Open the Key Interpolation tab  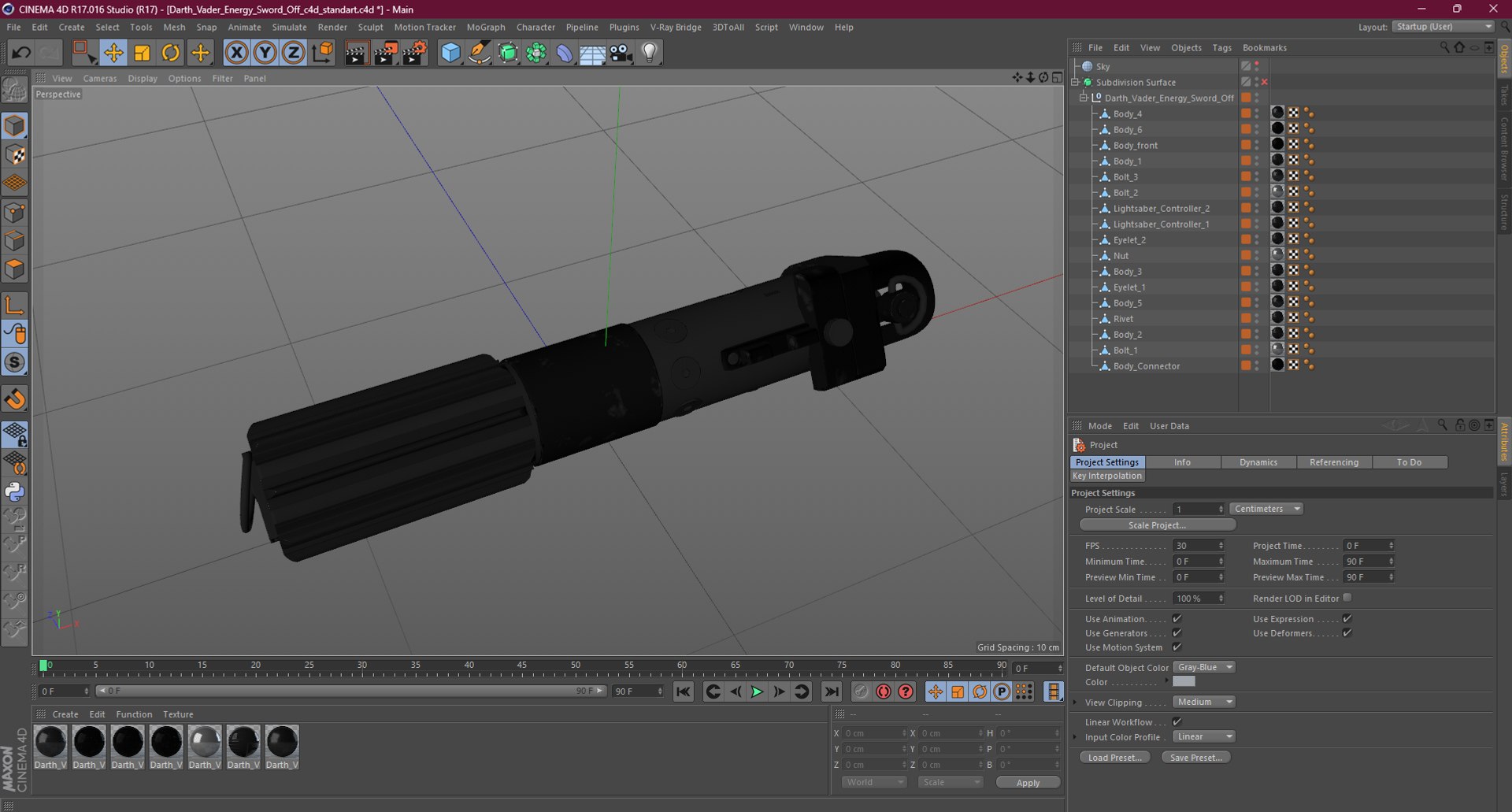1107,476
